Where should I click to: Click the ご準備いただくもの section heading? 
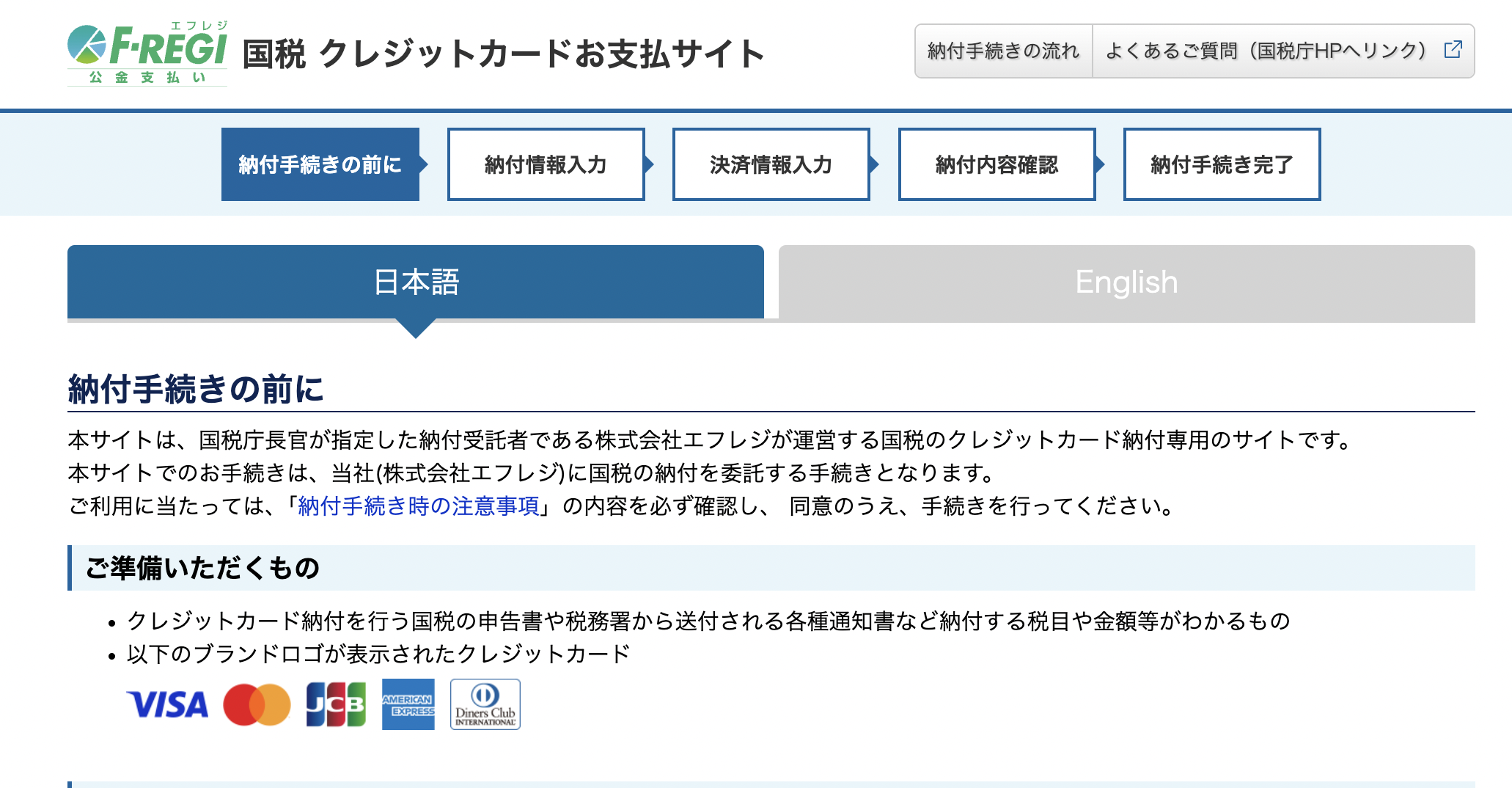(202, 568)
